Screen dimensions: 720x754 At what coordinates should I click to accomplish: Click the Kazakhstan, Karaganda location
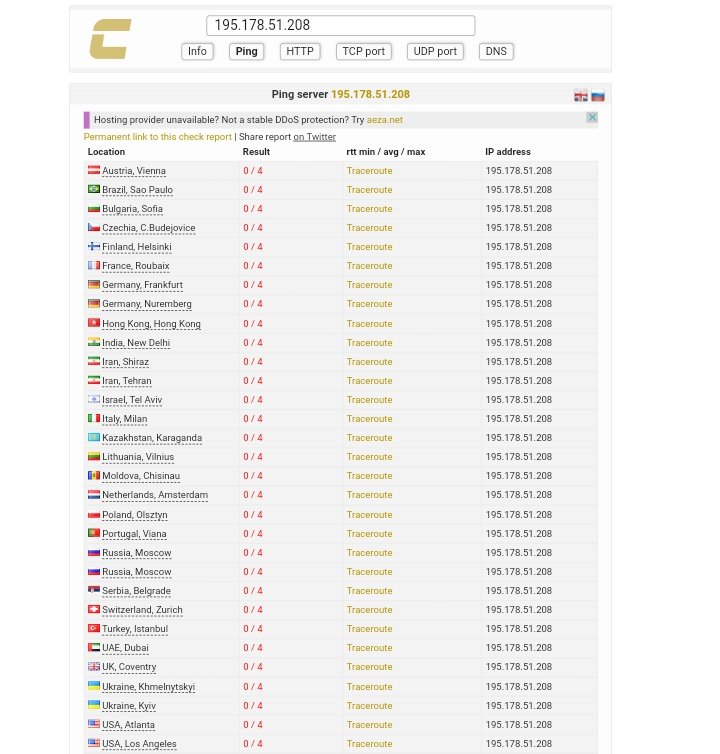tap(152, 438)
